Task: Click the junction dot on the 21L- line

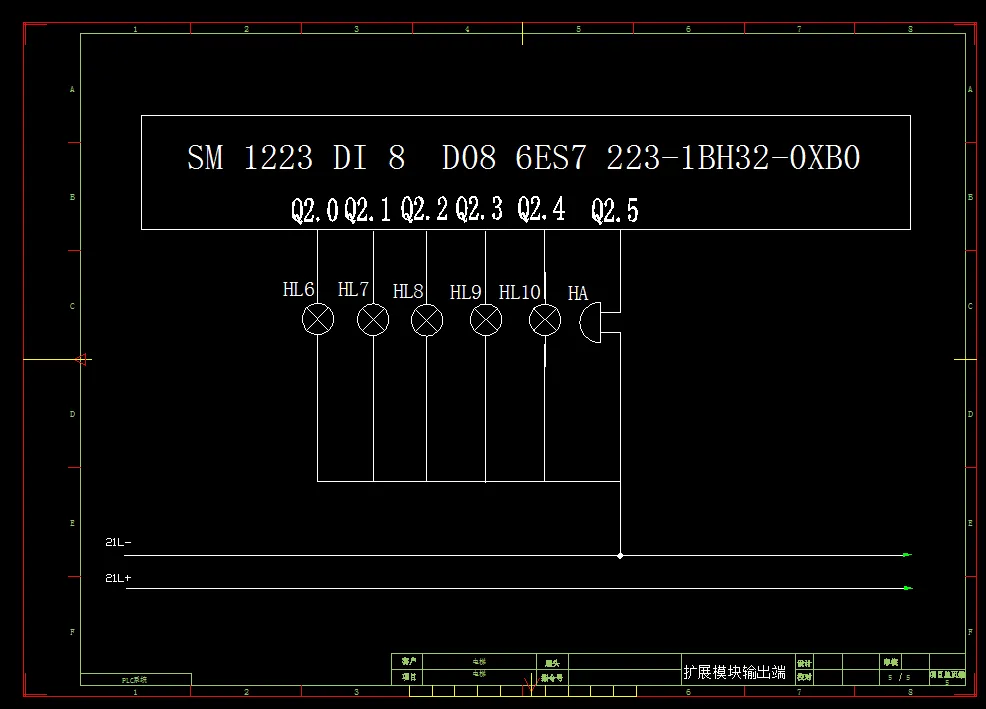Action: pyautogui.click(x=620, y=555)
